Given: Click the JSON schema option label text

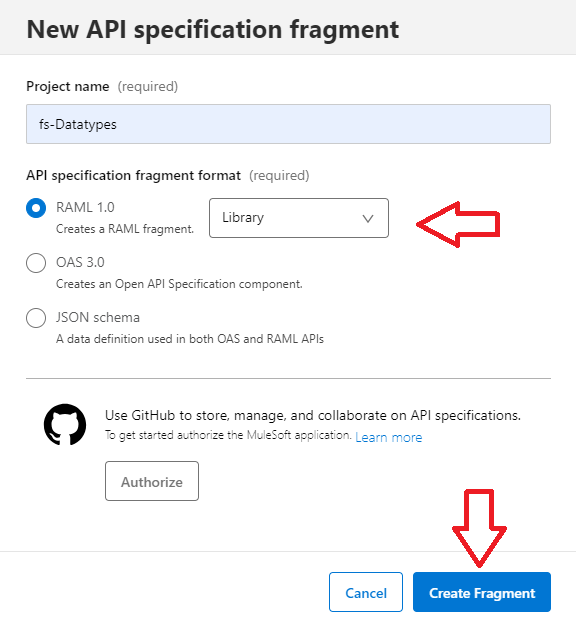Looking at the screenshot, I should click(98, 317).
